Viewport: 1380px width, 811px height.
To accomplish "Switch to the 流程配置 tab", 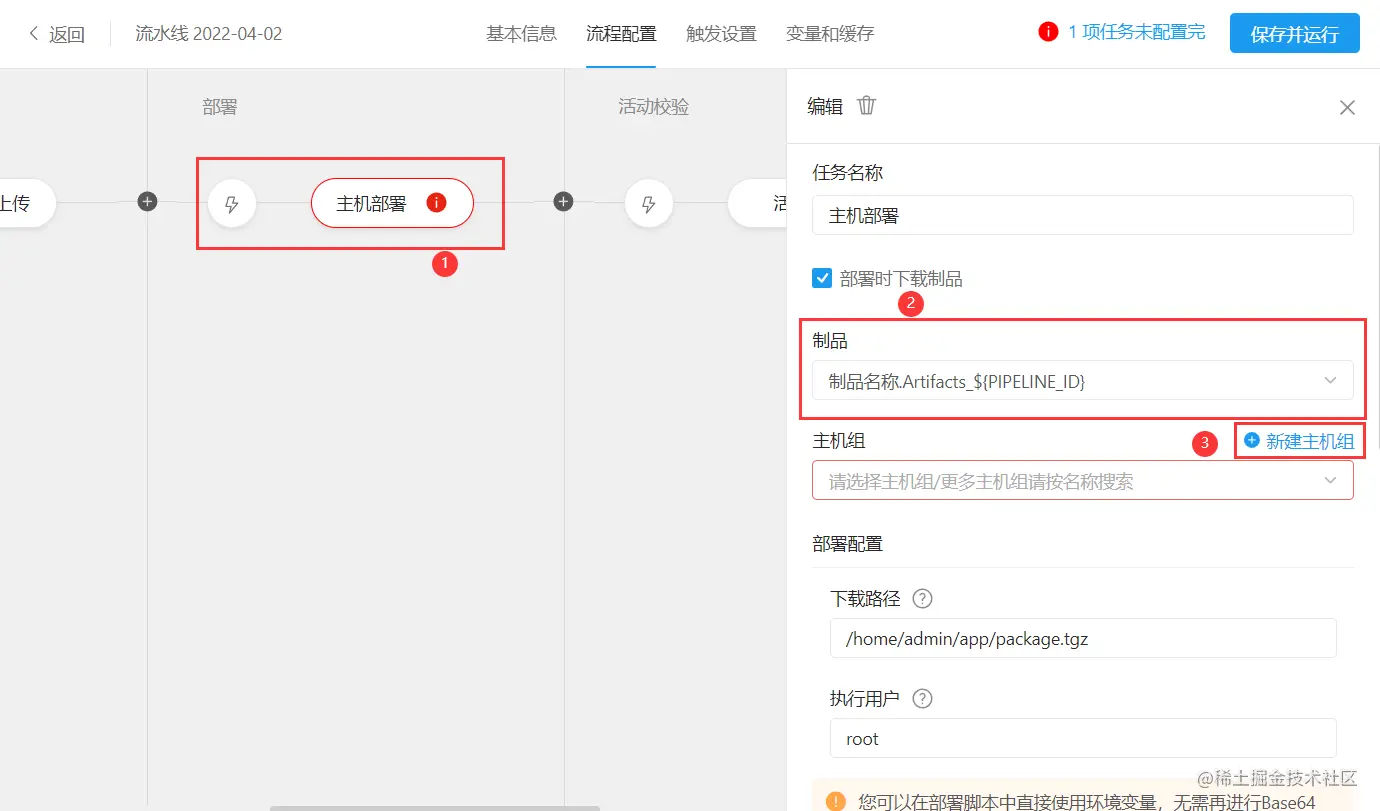I will coord(621,33).
